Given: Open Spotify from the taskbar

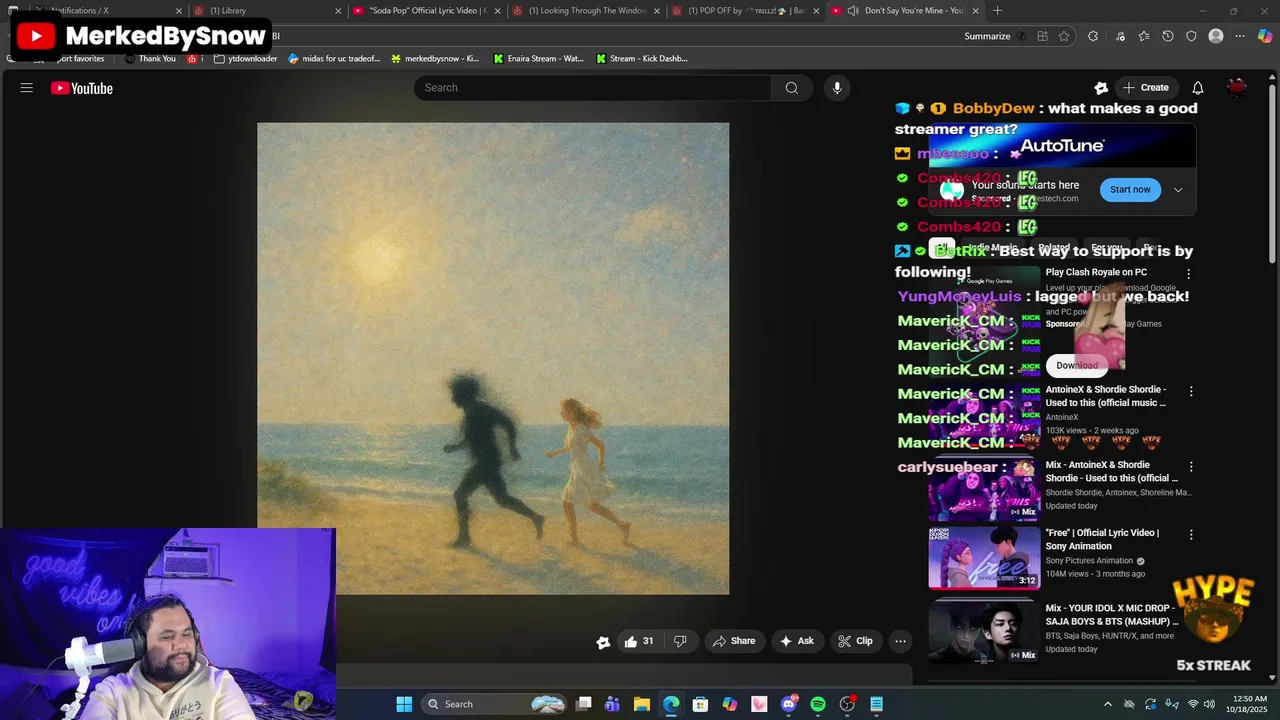Looking at the screenshot, I should point(818,704).
